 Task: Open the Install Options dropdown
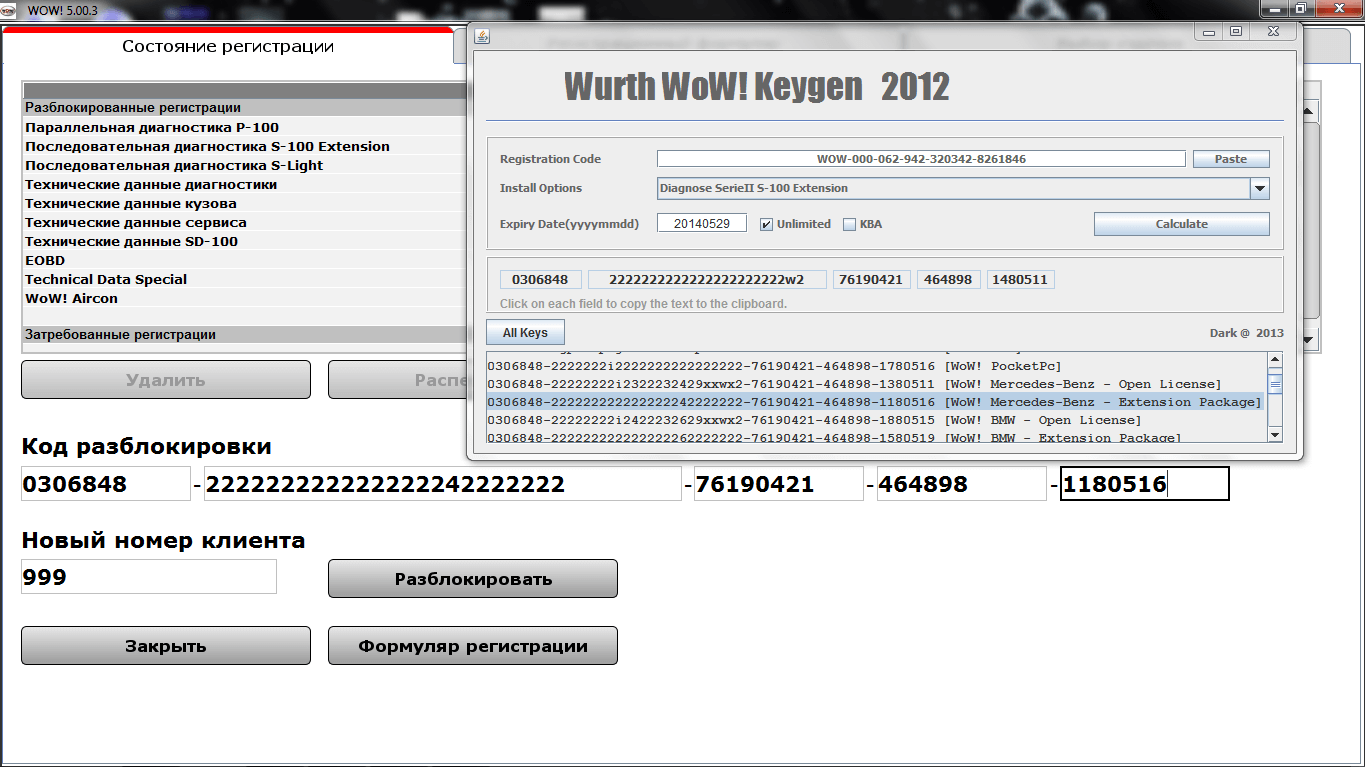tap(1259, 189)
